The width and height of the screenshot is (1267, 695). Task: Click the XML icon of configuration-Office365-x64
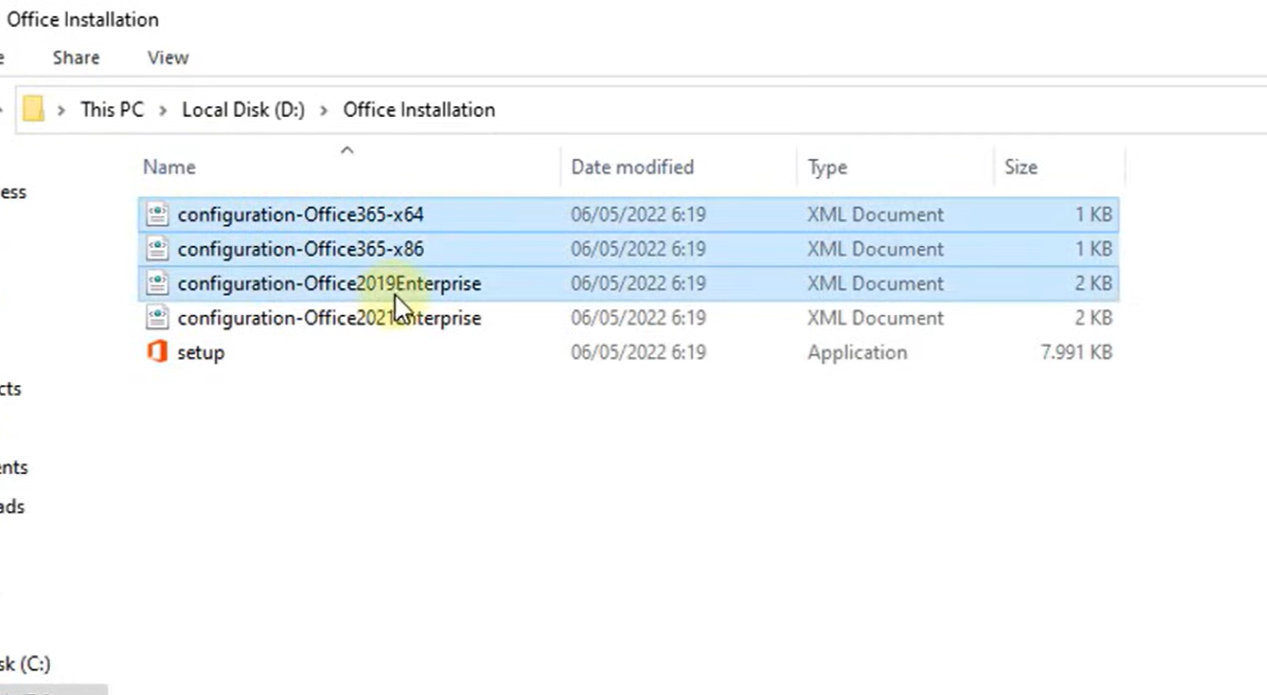click(157, 214)
